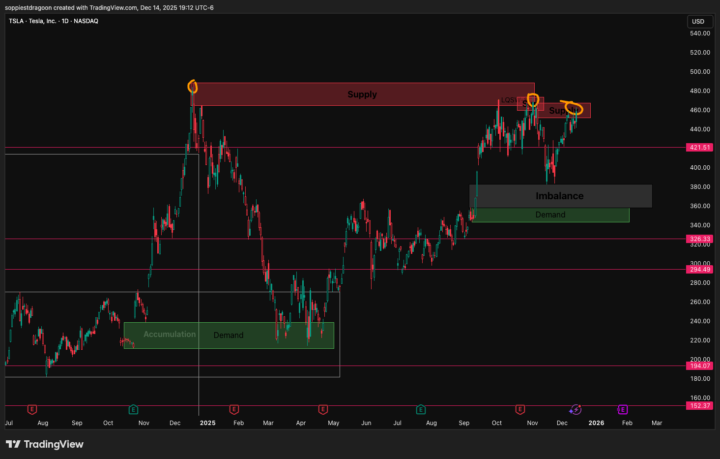Select the 326.33 price line label

(699, 239)
